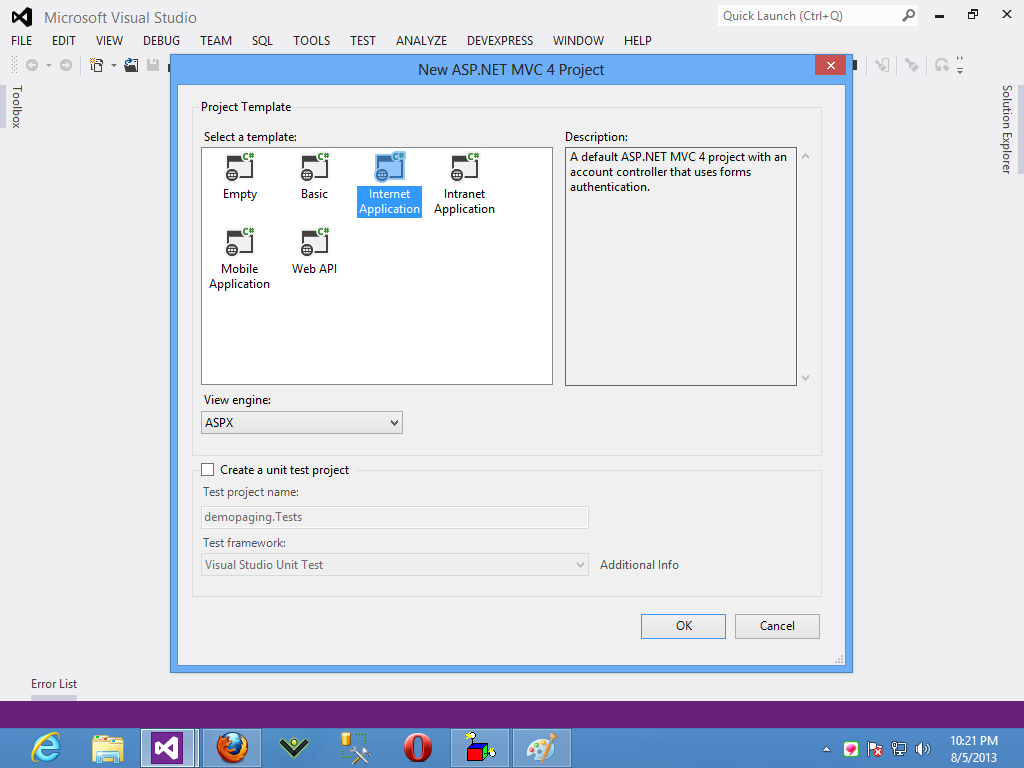The image size is (1024, 768).
Task: Open the SQL menu
Action: pyautogui.click(x=262, y=40)
